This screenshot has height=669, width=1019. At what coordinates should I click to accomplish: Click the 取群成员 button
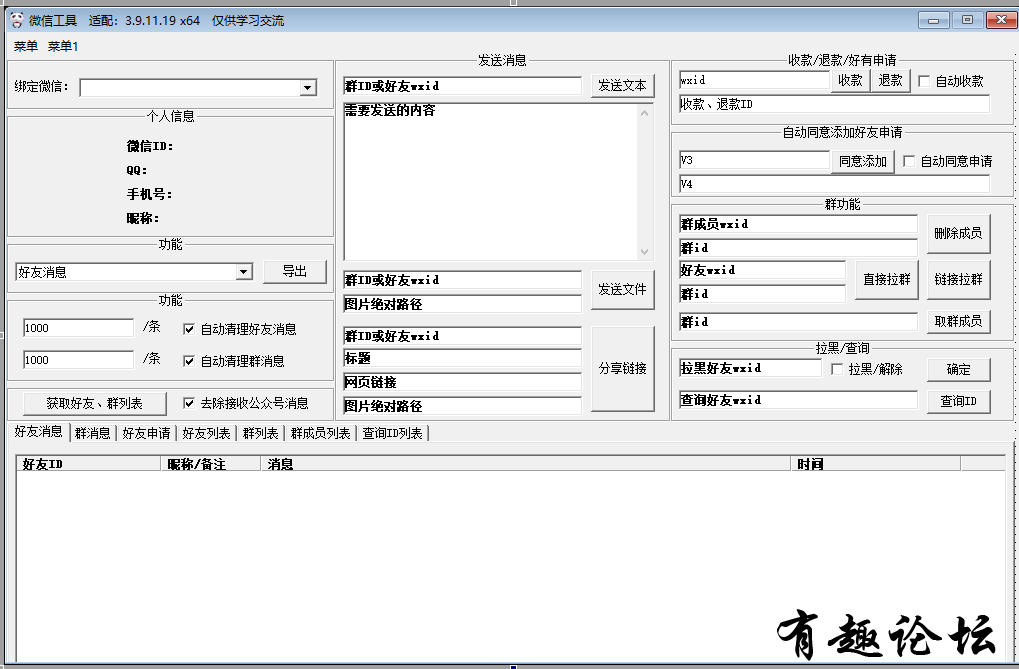[958, 321]
